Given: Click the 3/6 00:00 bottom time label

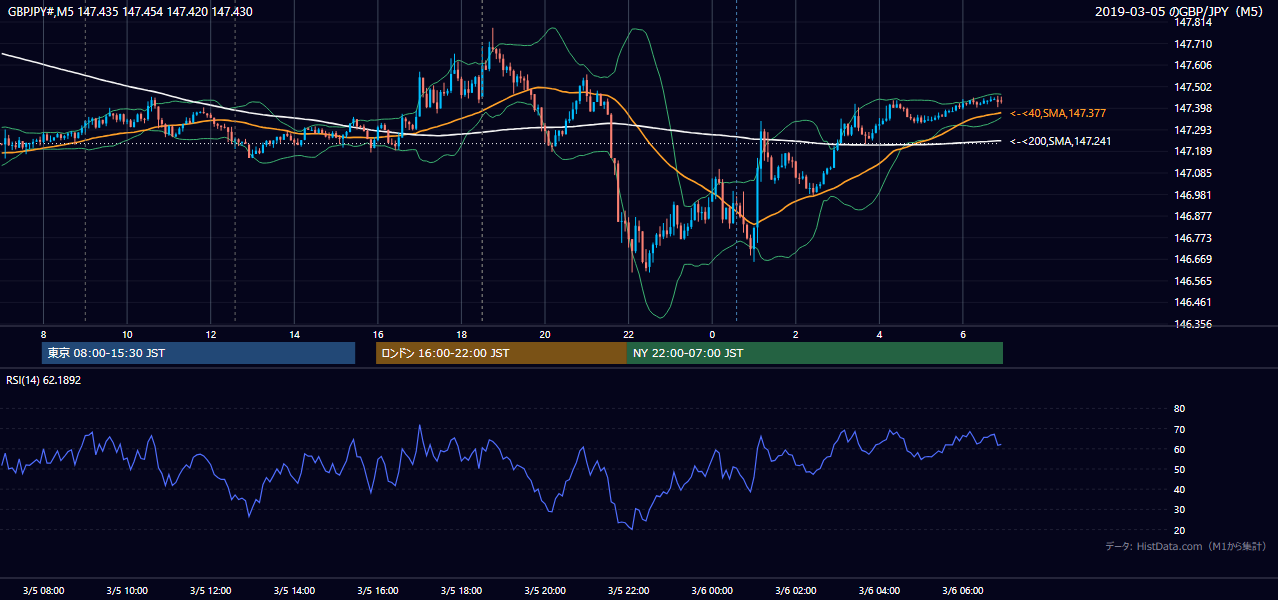Looking at the screenshot, I should point(712,590).
